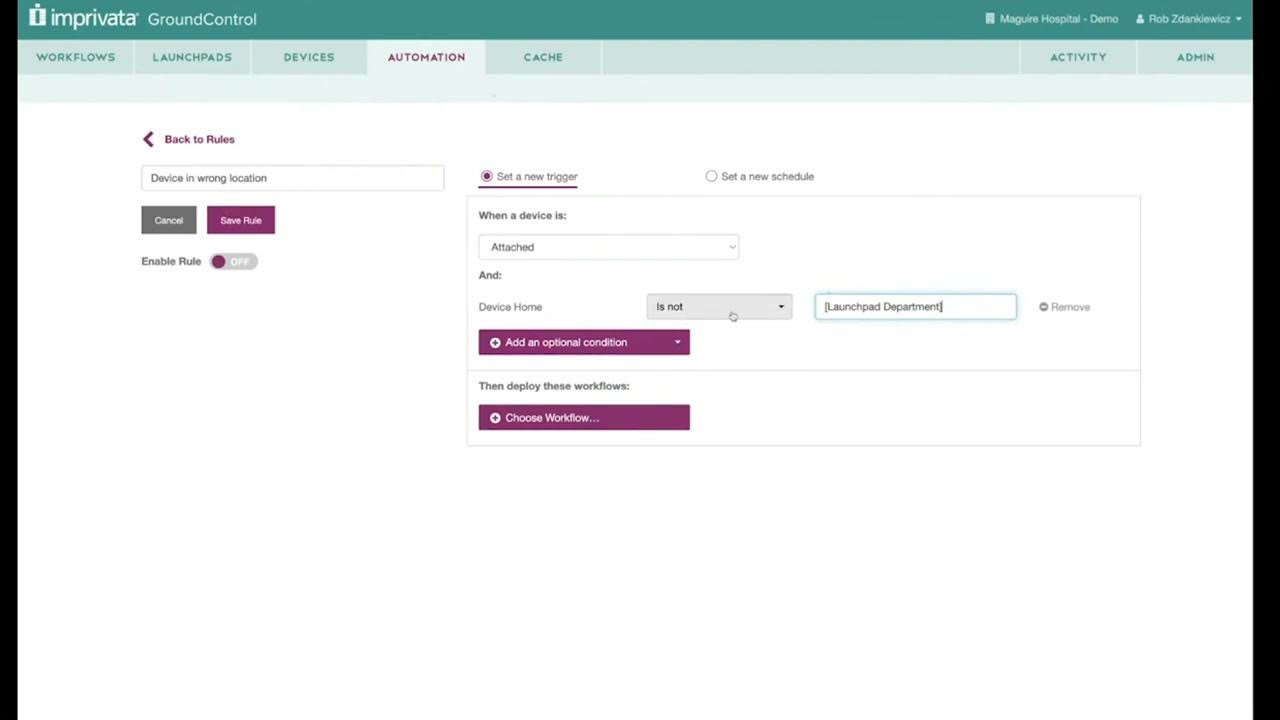Go to the Launchpads tab

(192, 57)
